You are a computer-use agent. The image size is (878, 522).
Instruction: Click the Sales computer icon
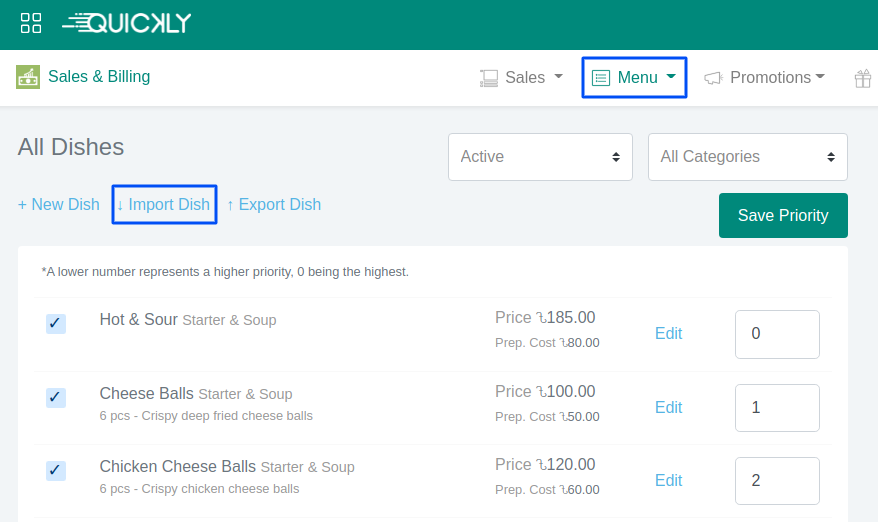[489, 78]
